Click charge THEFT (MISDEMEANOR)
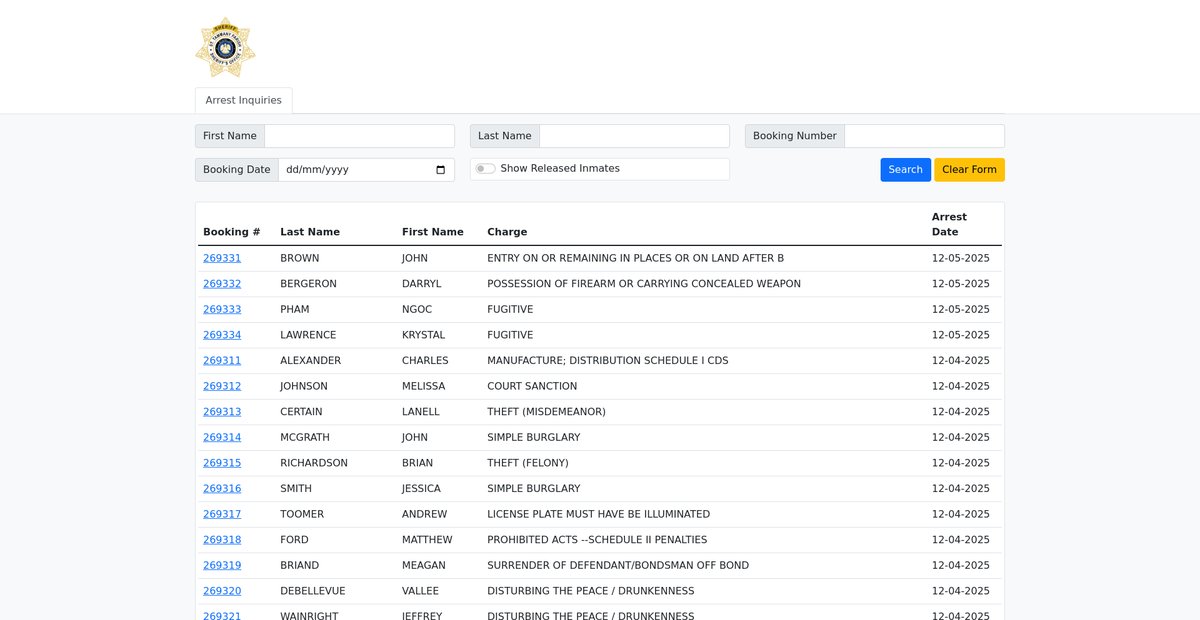This screenshot has width=1200, height=620. 546,412
